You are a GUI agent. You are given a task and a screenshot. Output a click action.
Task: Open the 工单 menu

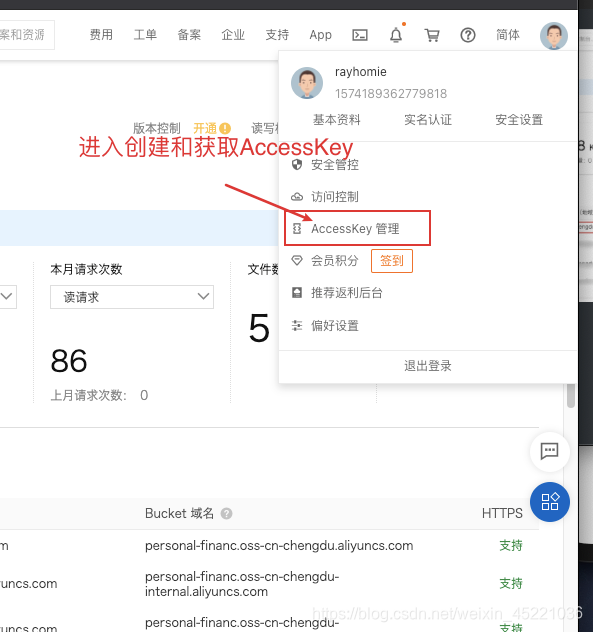145,35
